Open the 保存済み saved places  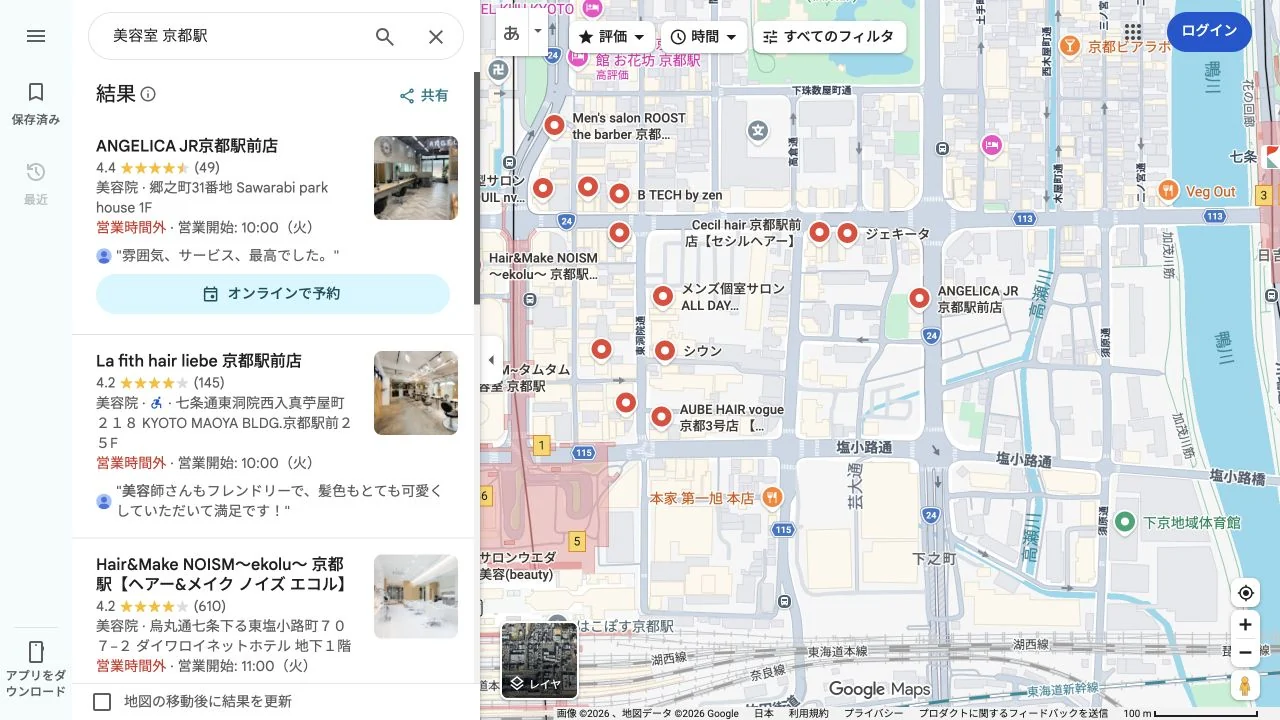tap(36, 103)
